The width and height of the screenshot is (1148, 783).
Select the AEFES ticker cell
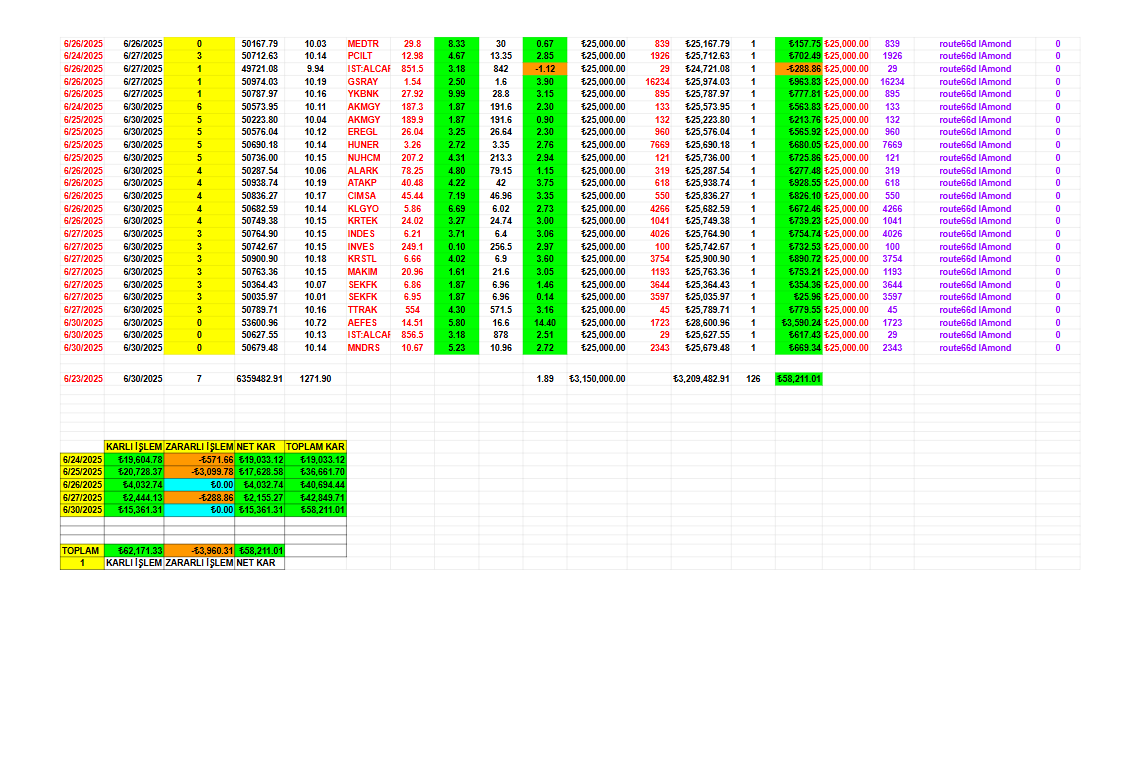point(368,323)
